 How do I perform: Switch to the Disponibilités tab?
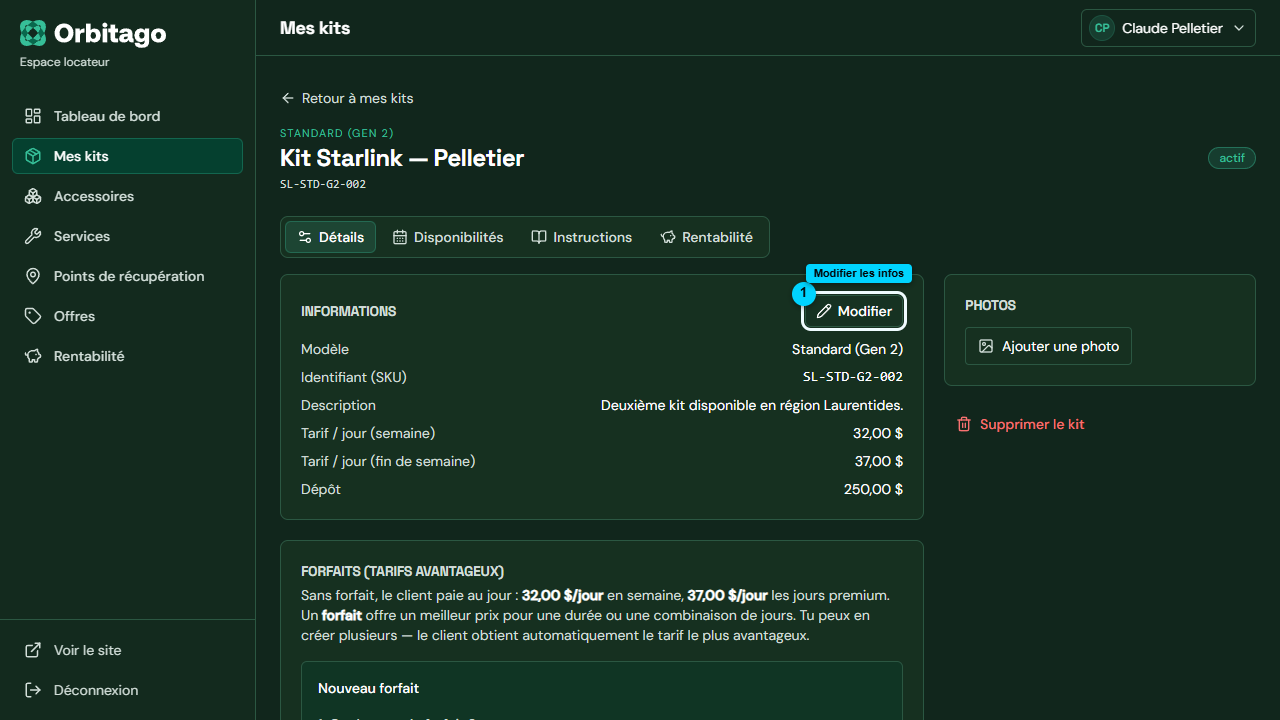(448, 237)
